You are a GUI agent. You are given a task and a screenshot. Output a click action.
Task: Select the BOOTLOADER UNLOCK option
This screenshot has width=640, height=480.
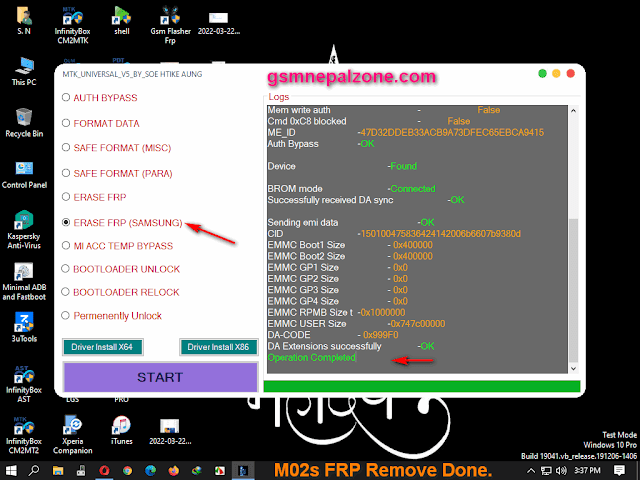(121, 269)
